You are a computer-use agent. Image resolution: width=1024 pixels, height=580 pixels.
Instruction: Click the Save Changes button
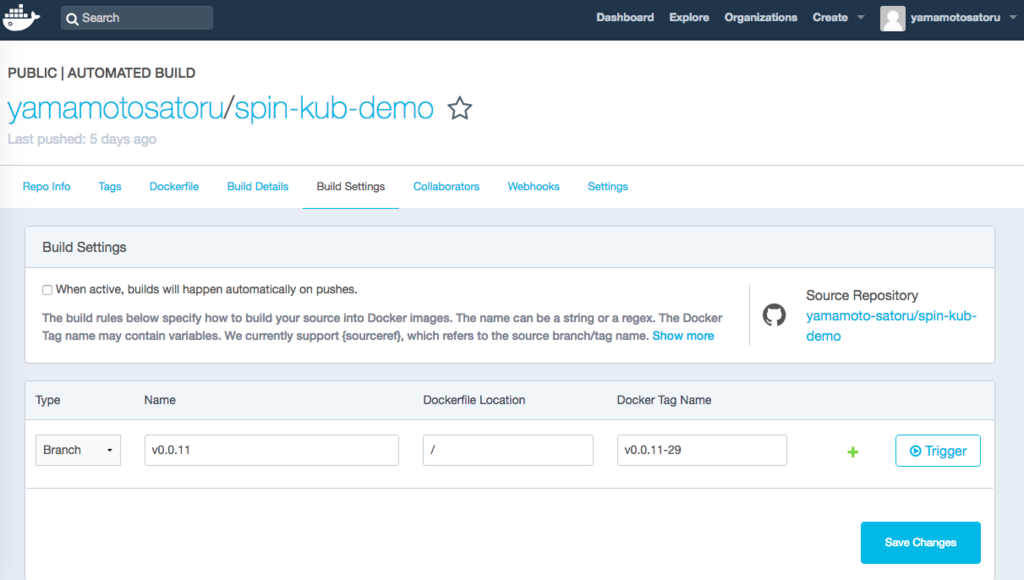(x=920, y=543)
